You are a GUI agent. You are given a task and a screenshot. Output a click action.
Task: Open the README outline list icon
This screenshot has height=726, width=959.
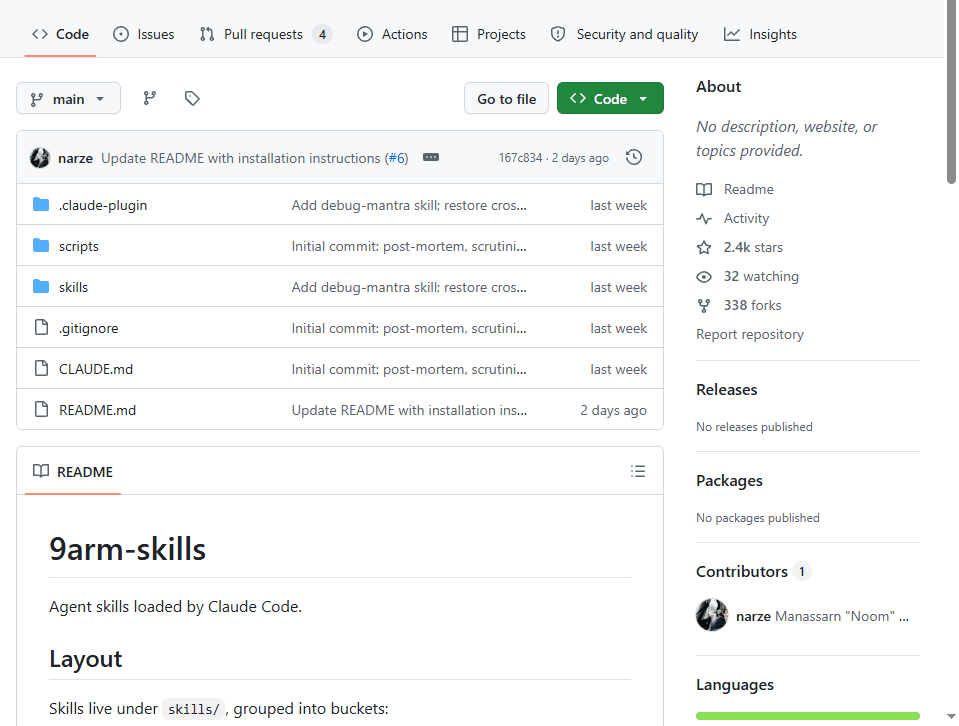pos(638,471)
